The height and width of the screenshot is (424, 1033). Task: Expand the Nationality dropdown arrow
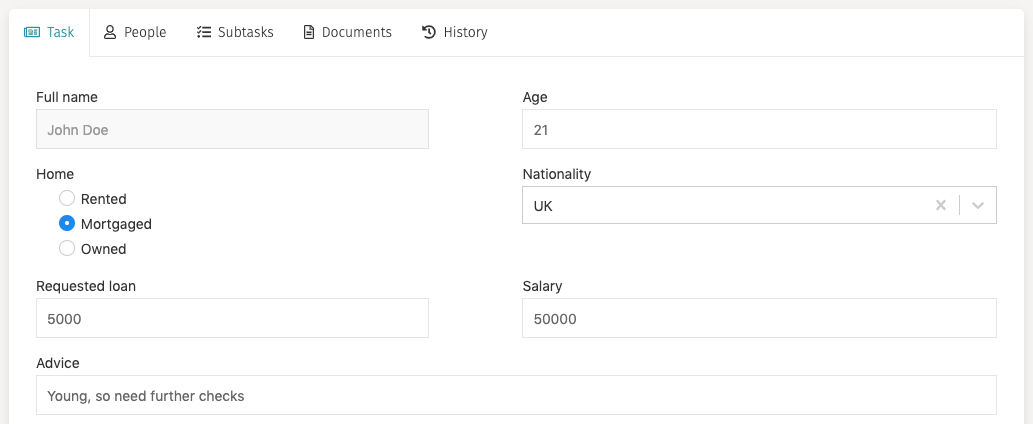(978, 205)
